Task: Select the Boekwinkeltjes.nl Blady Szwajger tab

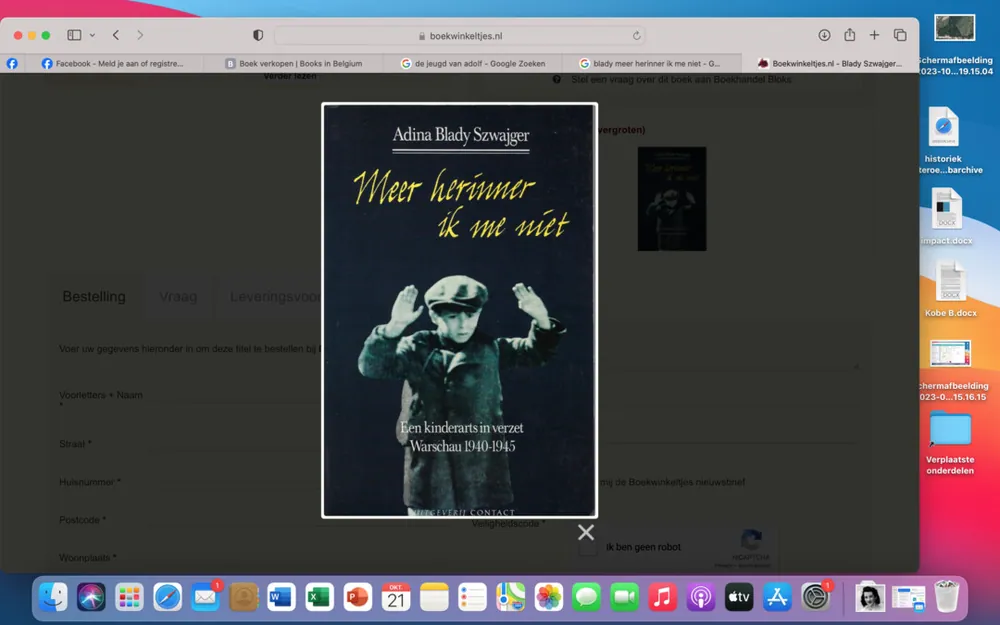Action: coord(830,63)
